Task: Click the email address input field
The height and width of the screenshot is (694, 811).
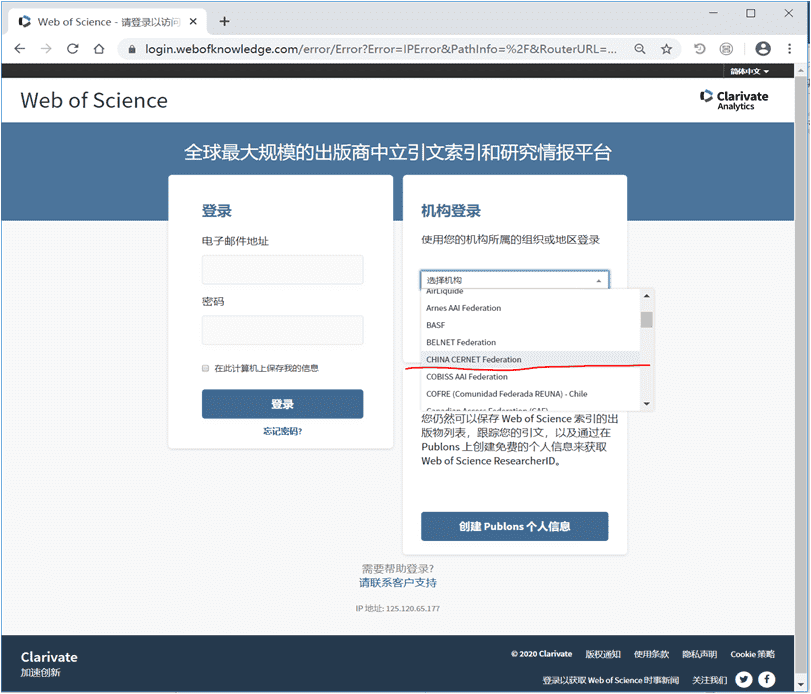Action: (x=282, y=270)
